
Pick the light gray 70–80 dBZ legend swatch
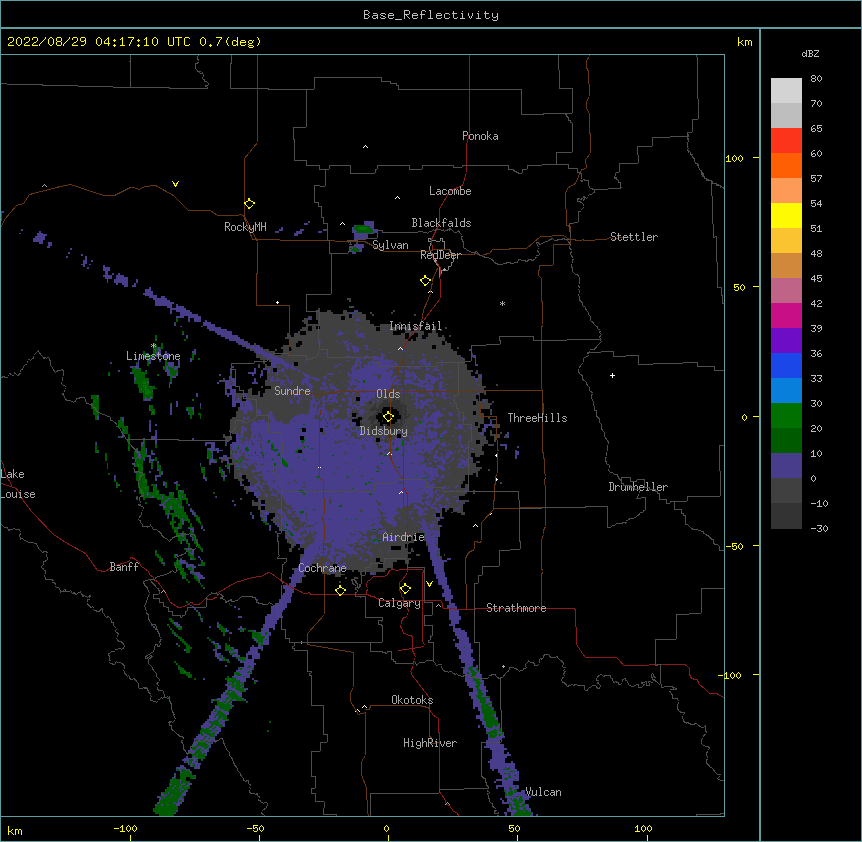(x=786, y=91)
